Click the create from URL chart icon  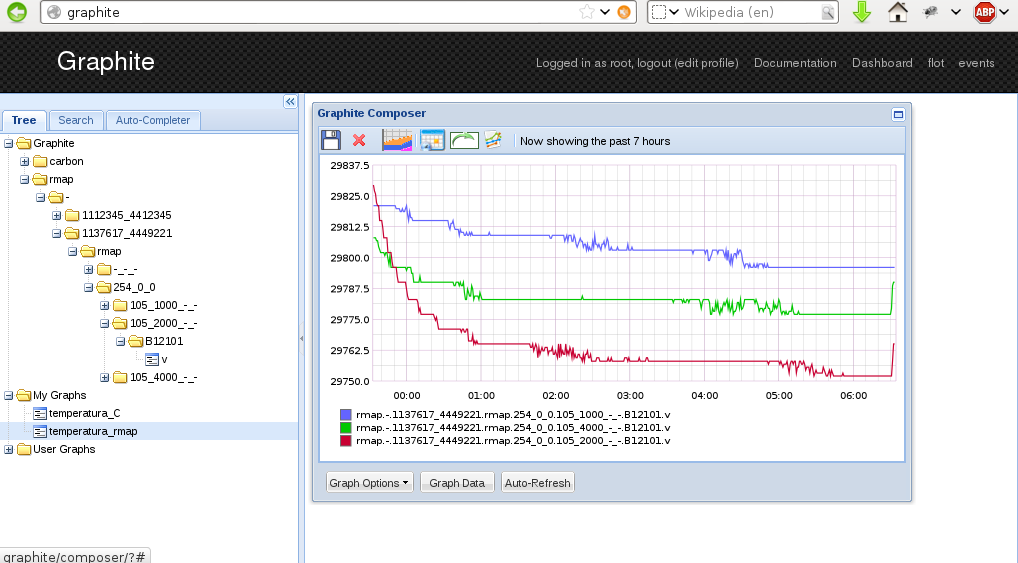(493, 141)
